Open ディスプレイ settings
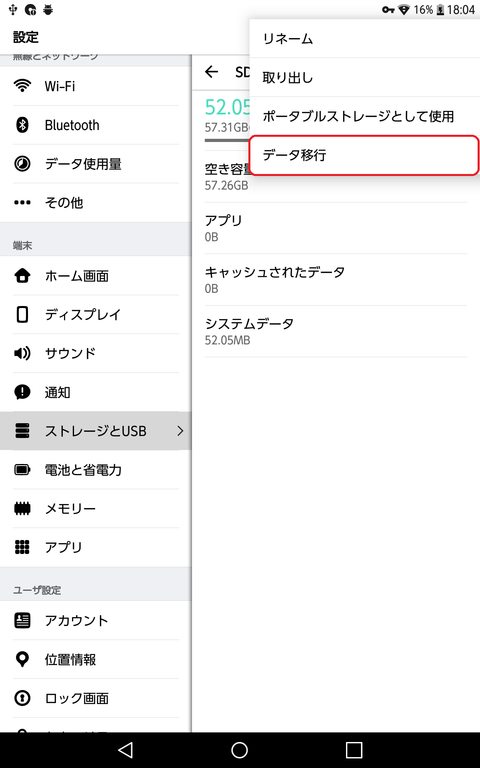 (x=96, y=314)
